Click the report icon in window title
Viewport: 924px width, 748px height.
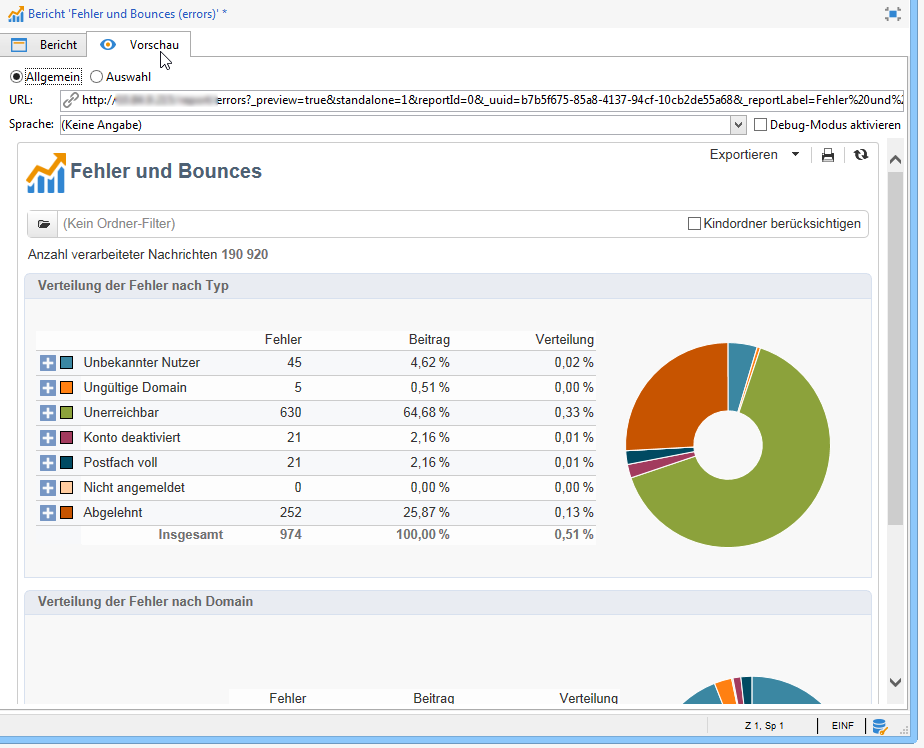(16, 14)
